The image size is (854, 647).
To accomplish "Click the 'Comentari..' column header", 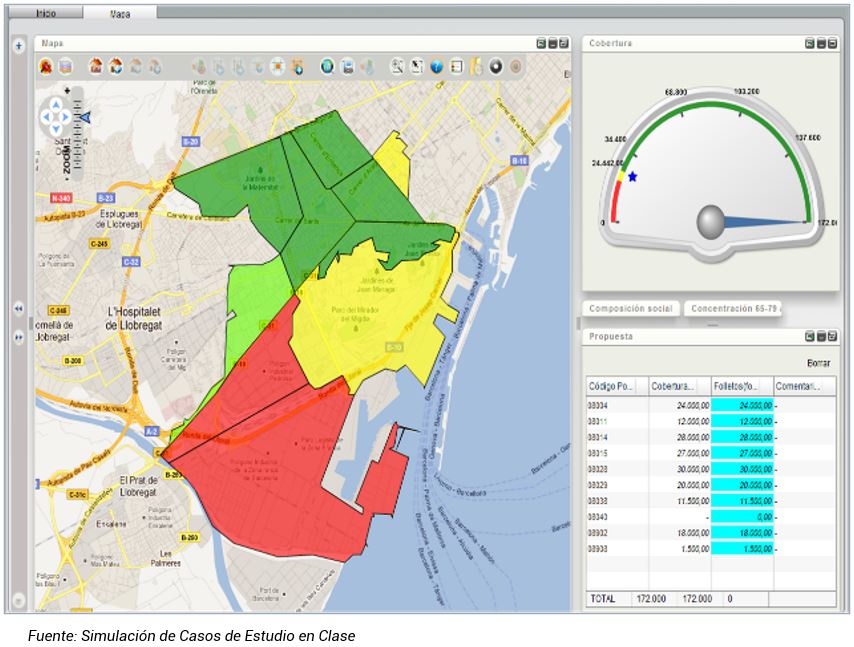I will click(x=805, y=387).
